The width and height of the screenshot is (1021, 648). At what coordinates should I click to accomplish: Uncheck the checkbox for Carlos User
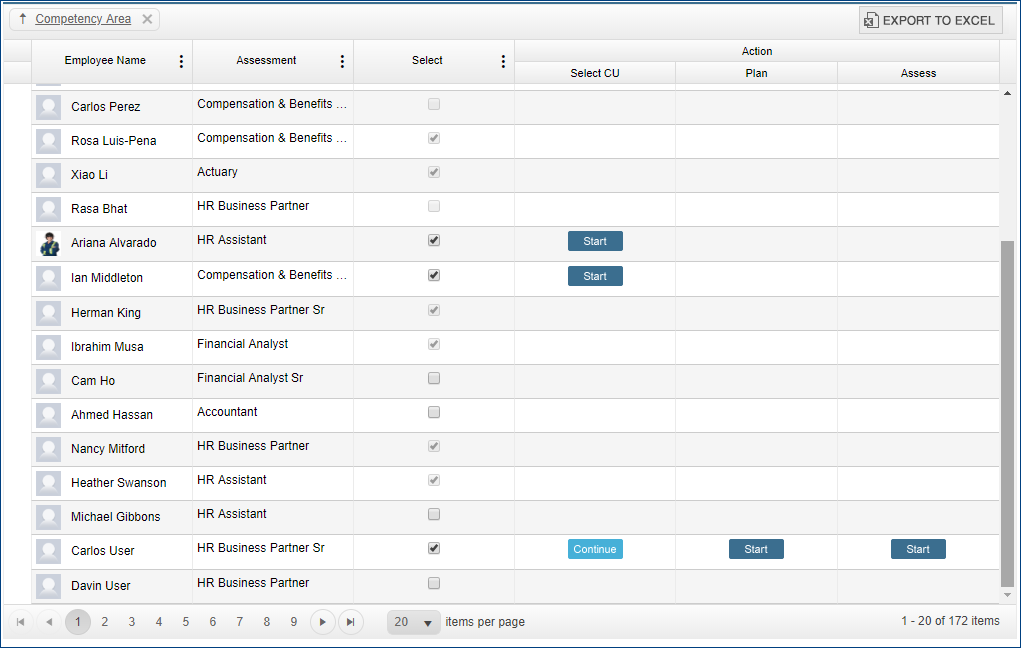point(433,548)
